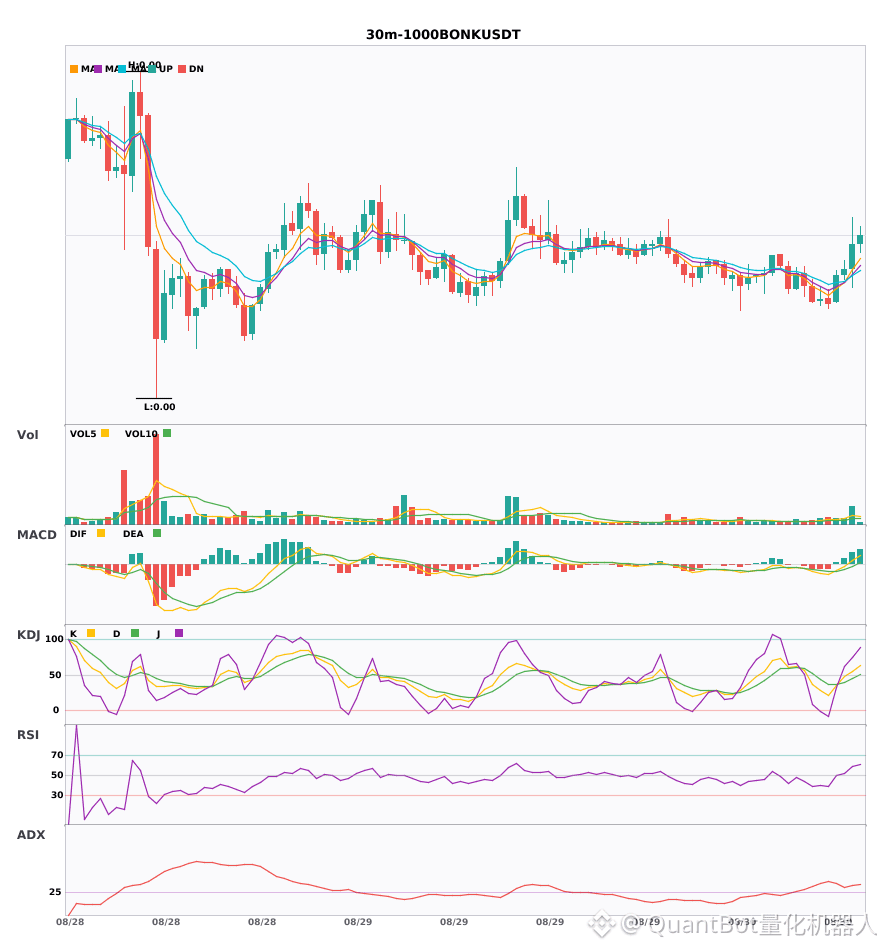Click the ADX panel label
Screen dimensions: 885x950
click(x=31, y=835)
